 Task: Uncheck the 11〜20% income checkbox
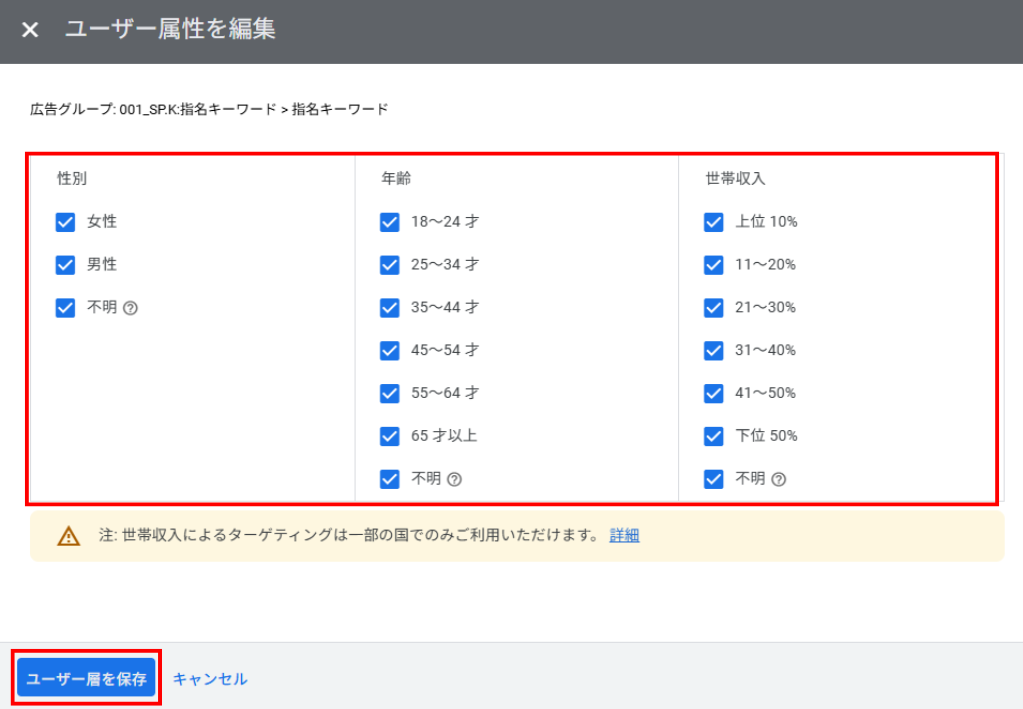[x=714, y=265]
